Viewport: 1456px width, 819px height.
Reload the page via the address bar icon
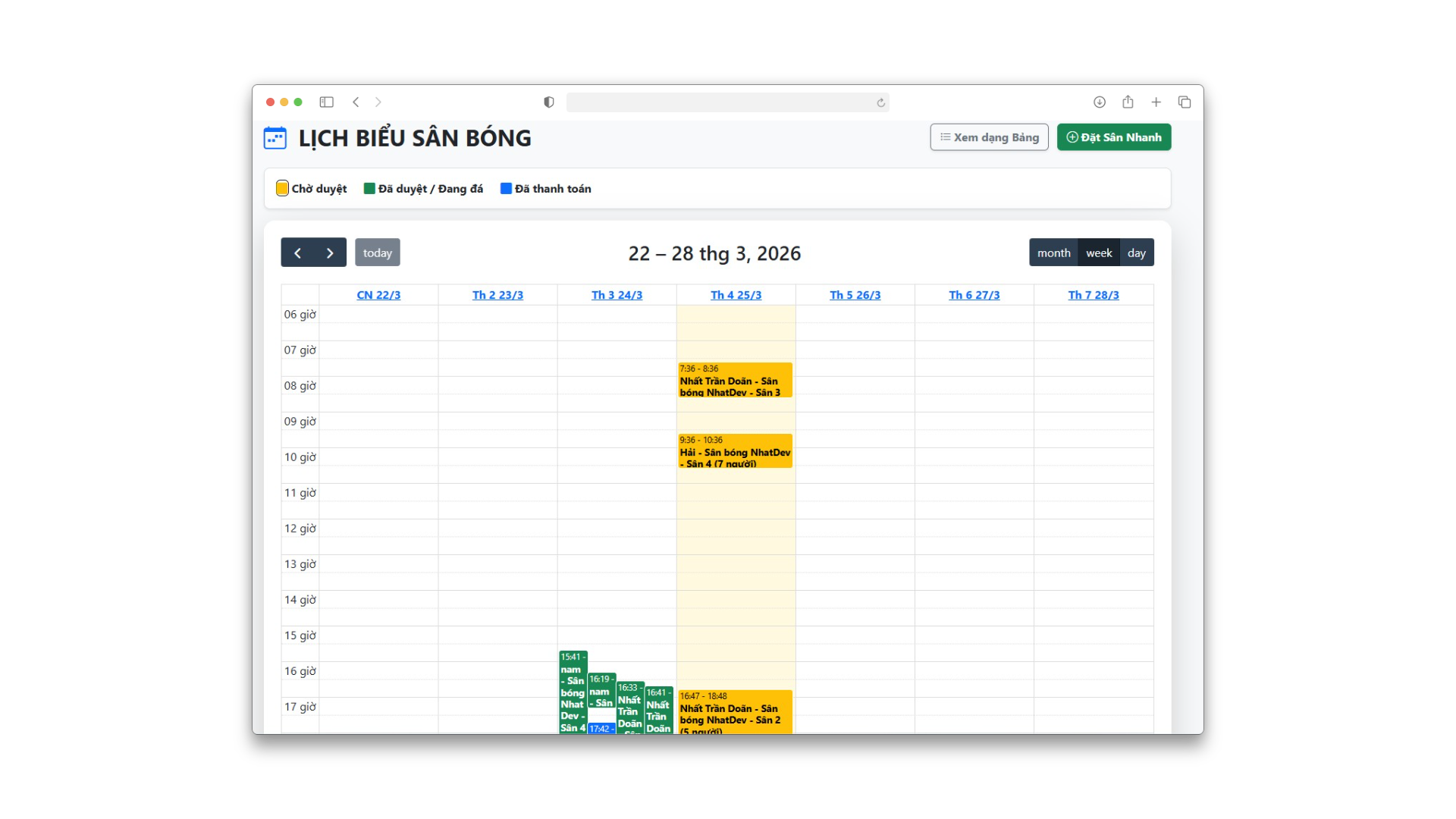879,102
